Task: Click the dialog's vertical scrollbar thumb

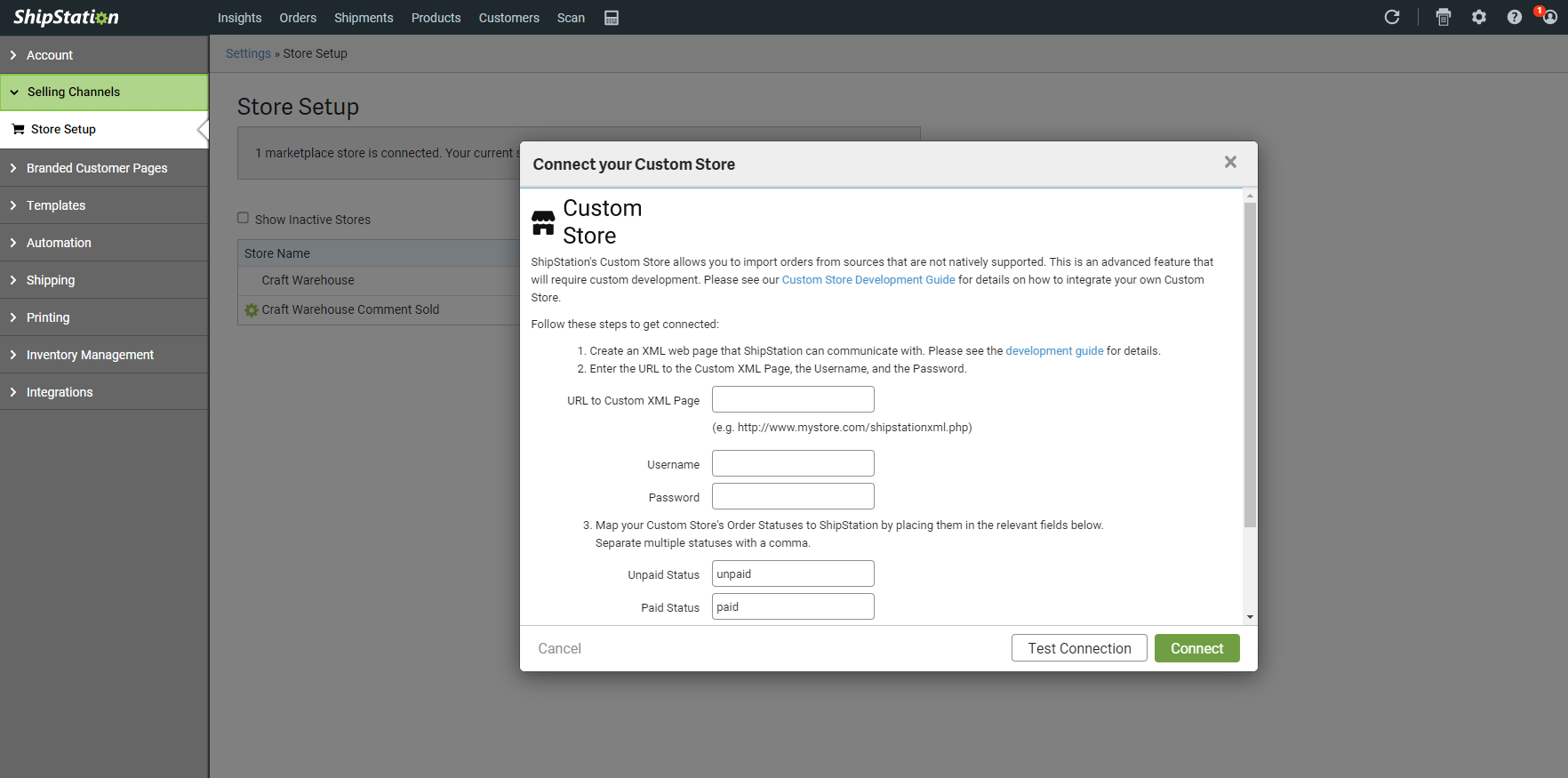Action: point(1250,365)
